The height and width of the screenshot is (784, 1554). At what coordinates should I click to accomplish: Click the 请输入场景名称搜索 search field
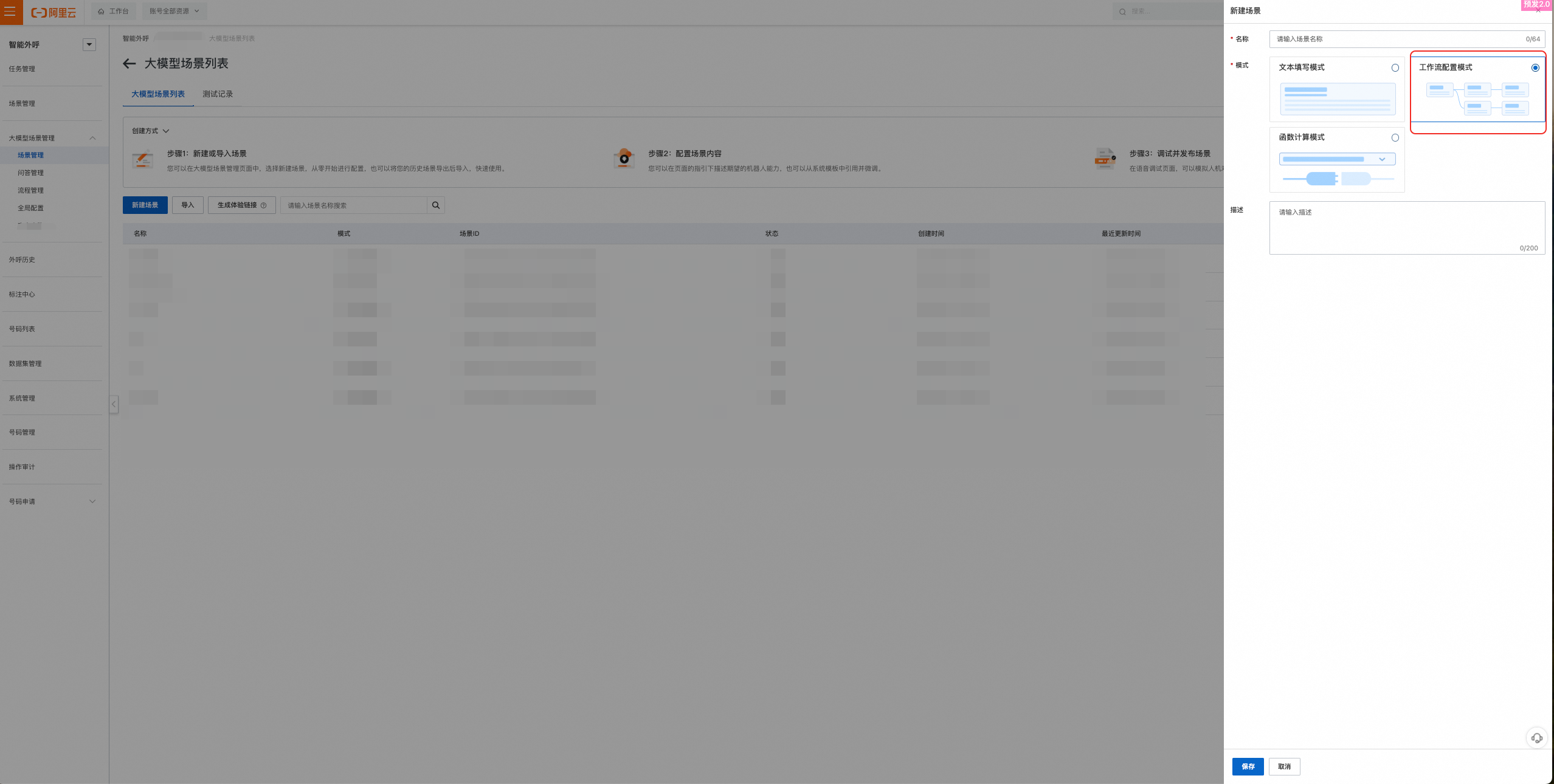click(x=354, y=205)
